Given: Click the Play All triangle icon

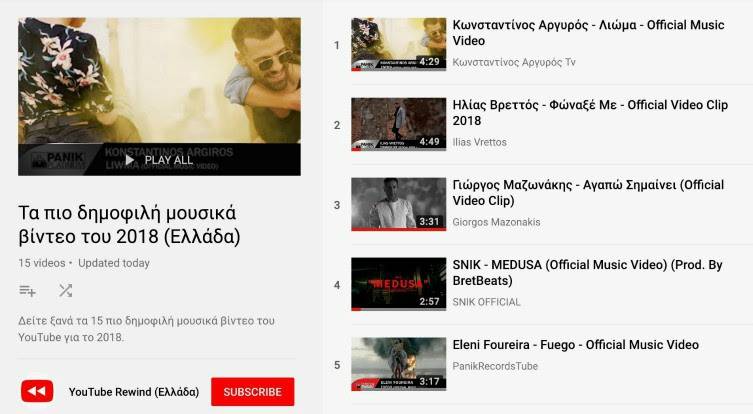Looking at the screenshot, I should [x=129, y=160].
